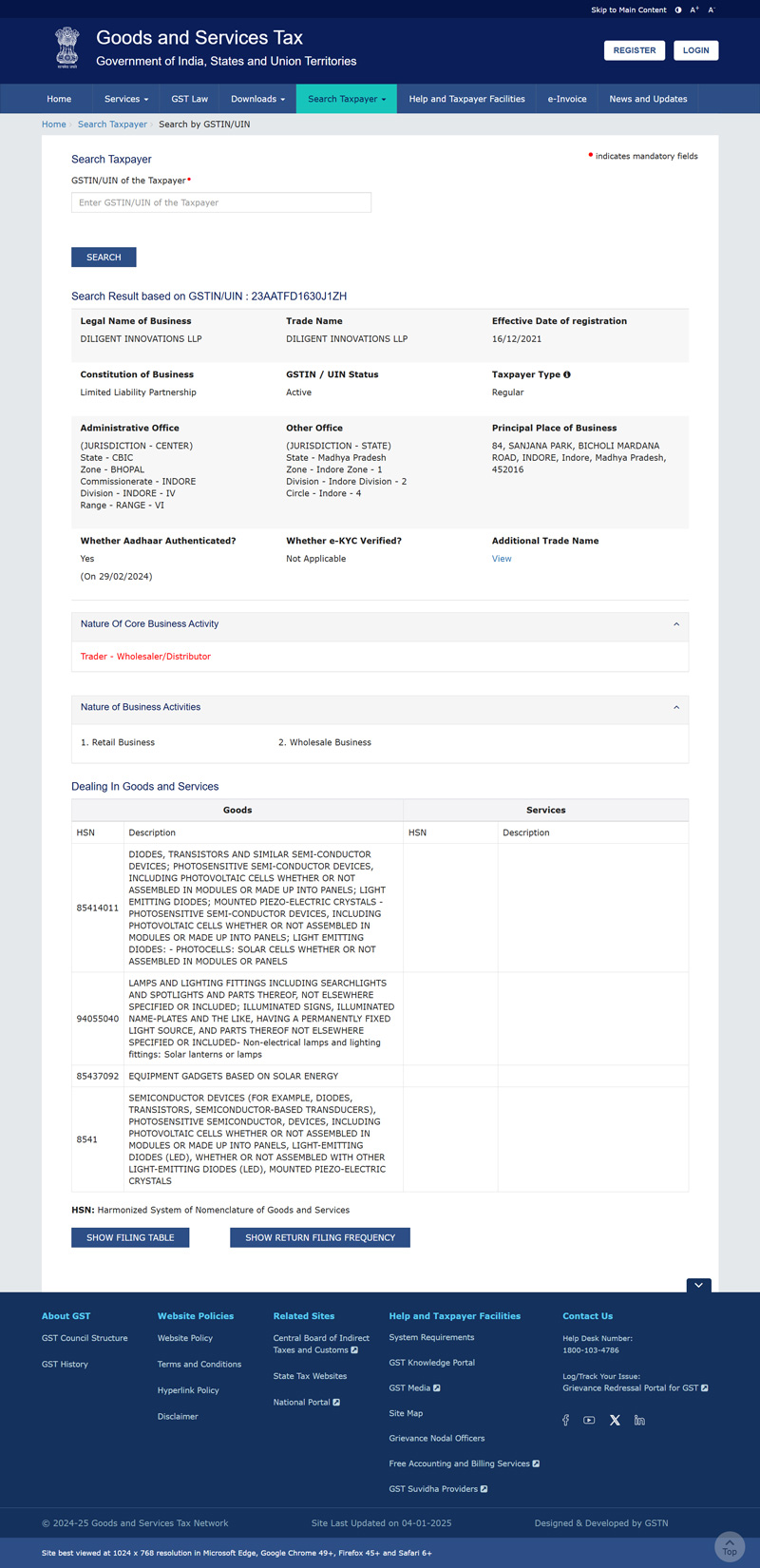Open System Requirements footer link

pos(431,1337)
